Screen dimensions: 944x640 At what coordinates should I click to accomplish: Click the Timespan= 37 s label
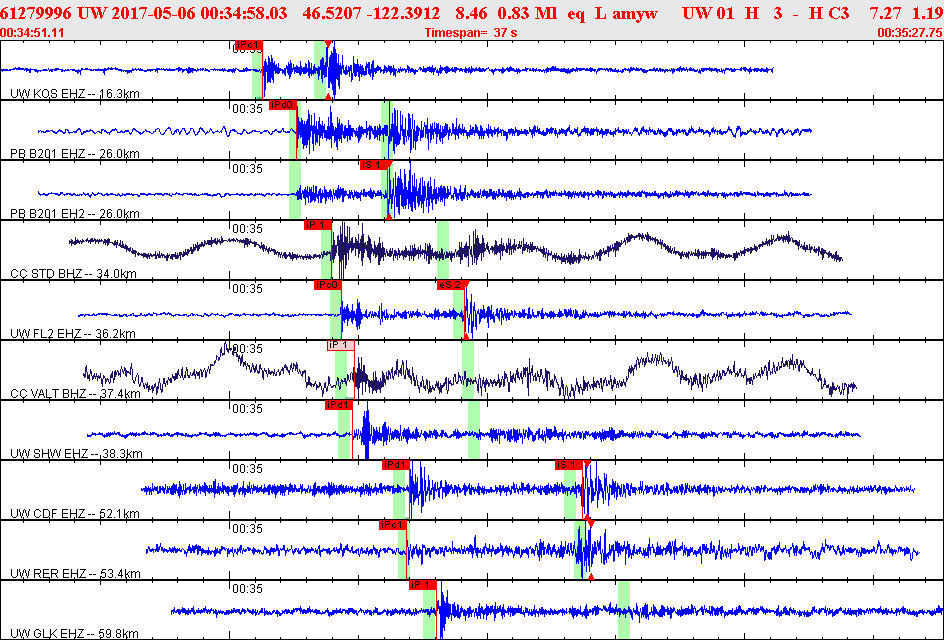[x=471, y=33]
